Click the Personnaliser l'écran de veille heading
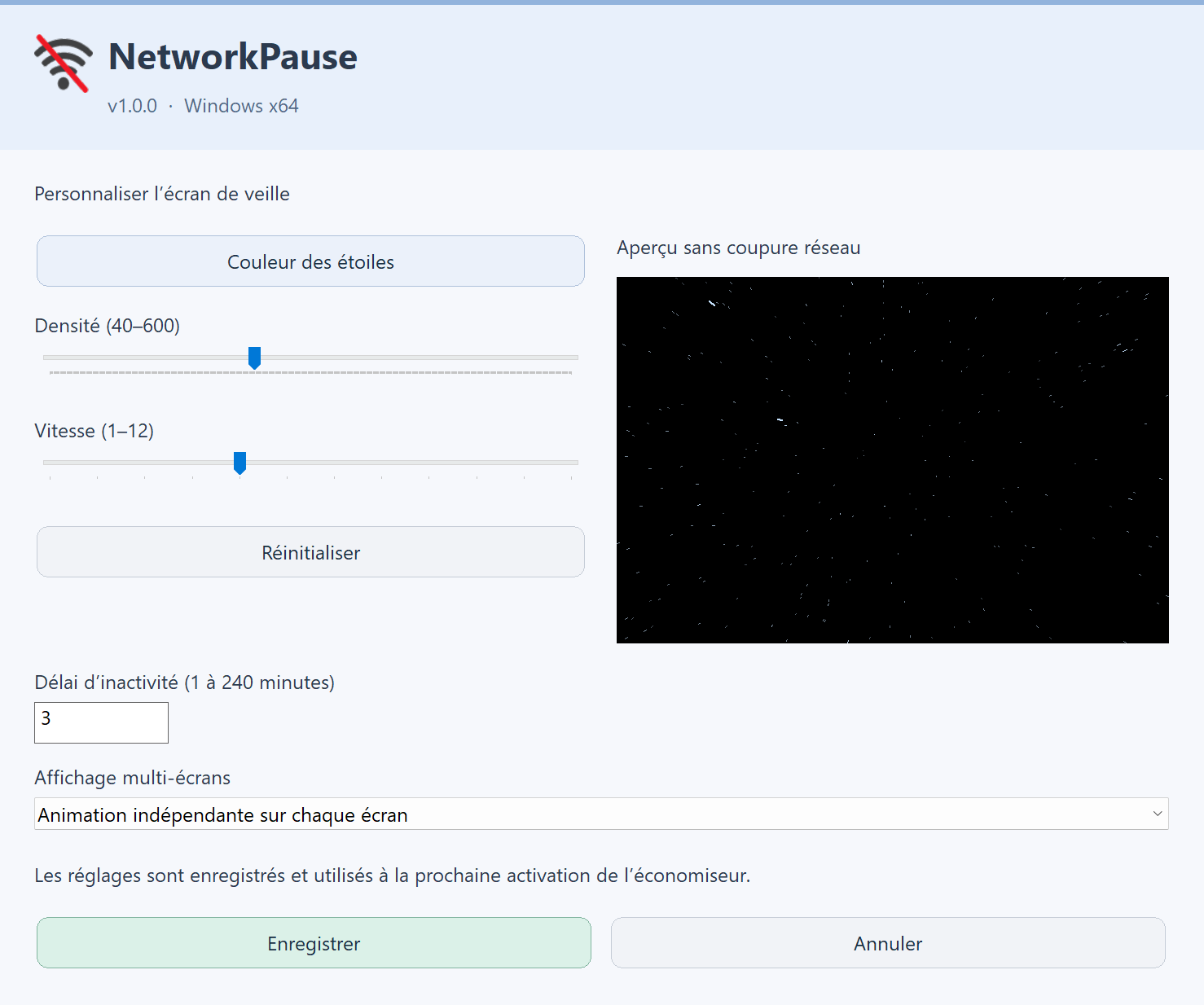The height and width of the screenshot is (1005, 1204). (x=162, y=194)
